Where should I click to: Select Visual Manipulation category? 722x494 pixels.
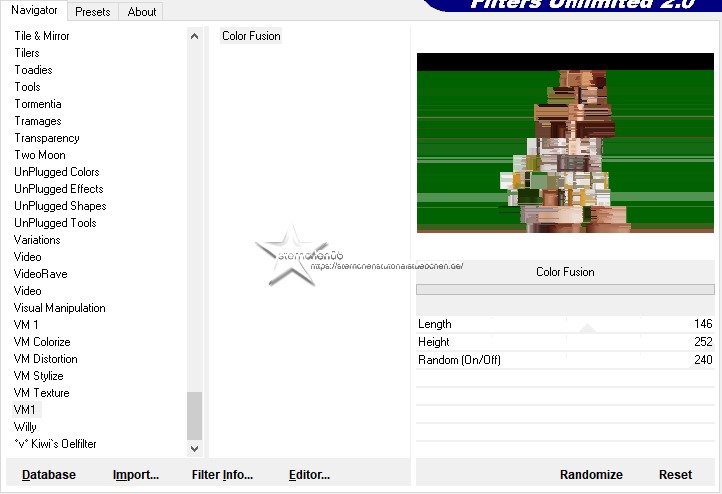pyautogui.click(x=59, y=308)
